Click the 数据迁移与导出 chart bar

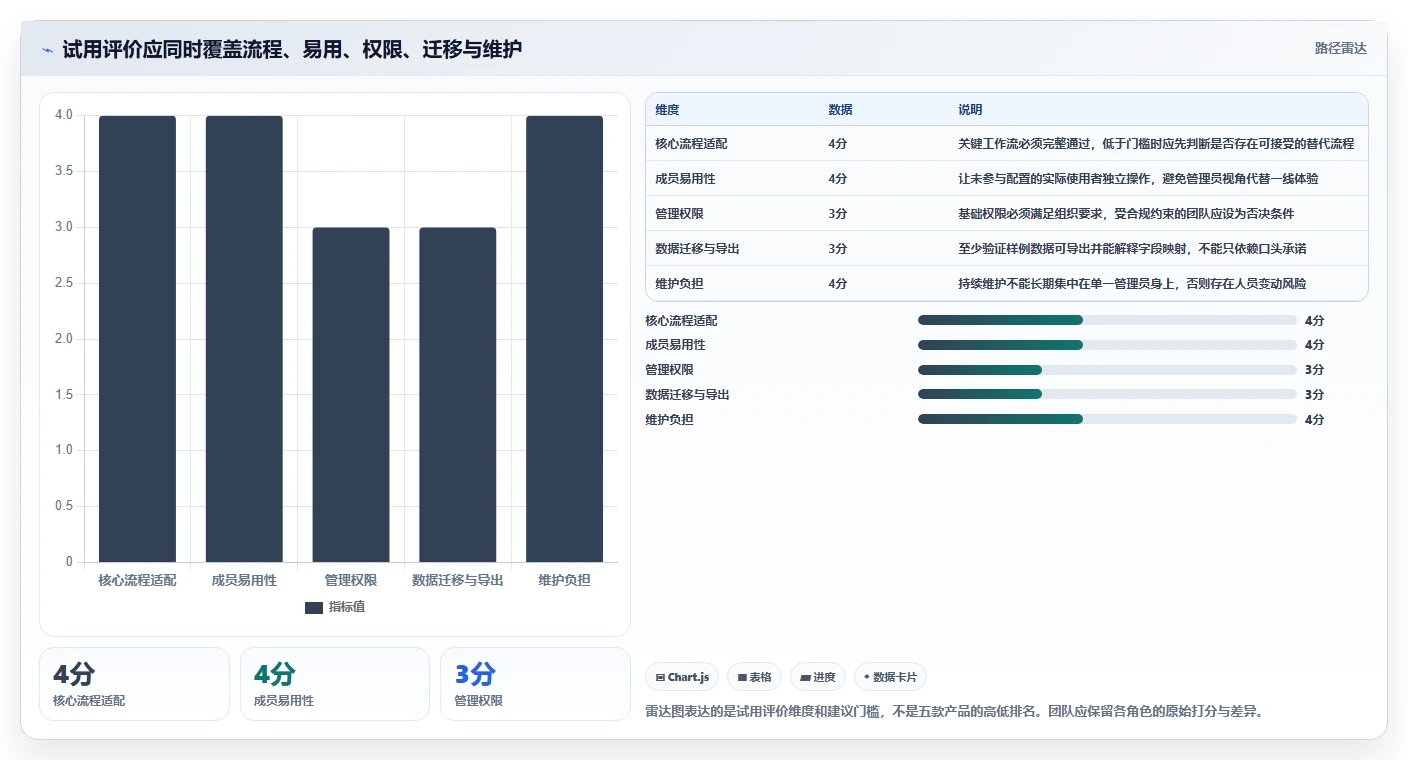(458, 395)
